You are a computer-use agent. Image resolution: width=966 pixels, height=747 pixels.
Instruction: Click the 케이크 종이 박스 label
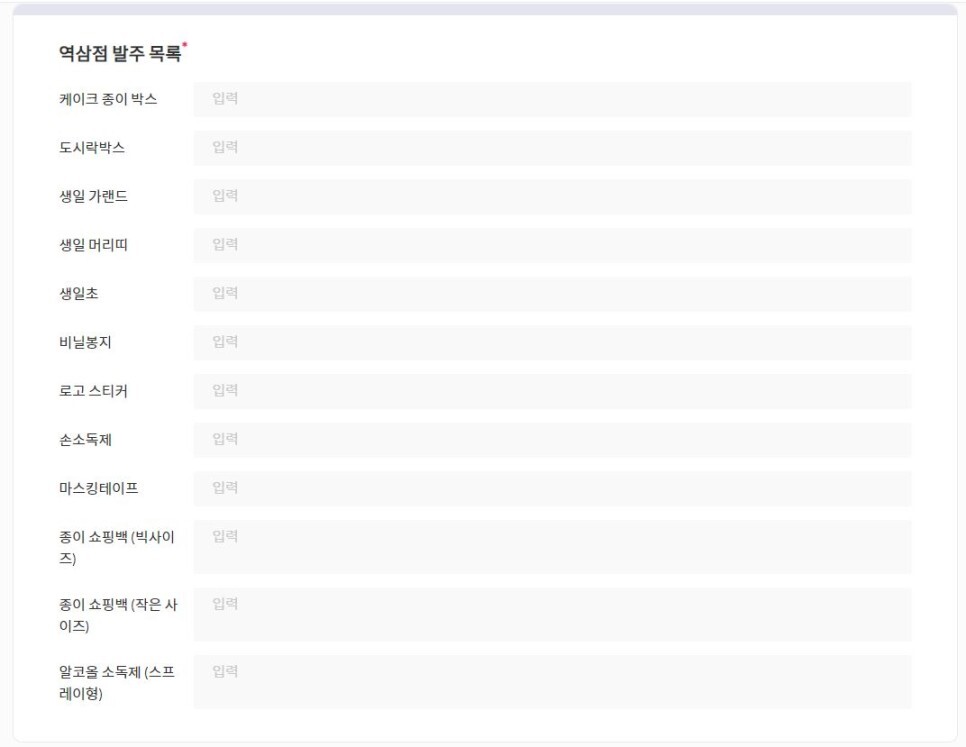tap(108, 99)
